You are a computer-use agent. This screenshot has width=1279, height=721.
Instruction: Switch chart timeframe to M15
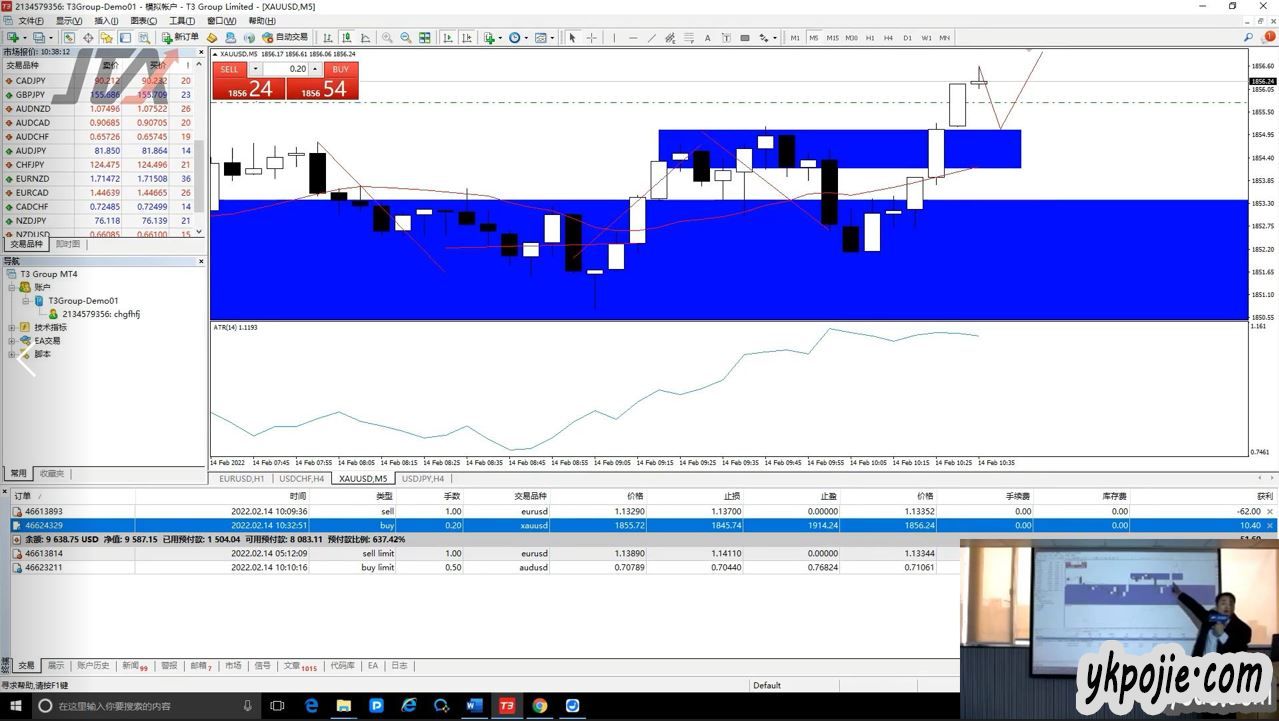[x=832, y=38]
